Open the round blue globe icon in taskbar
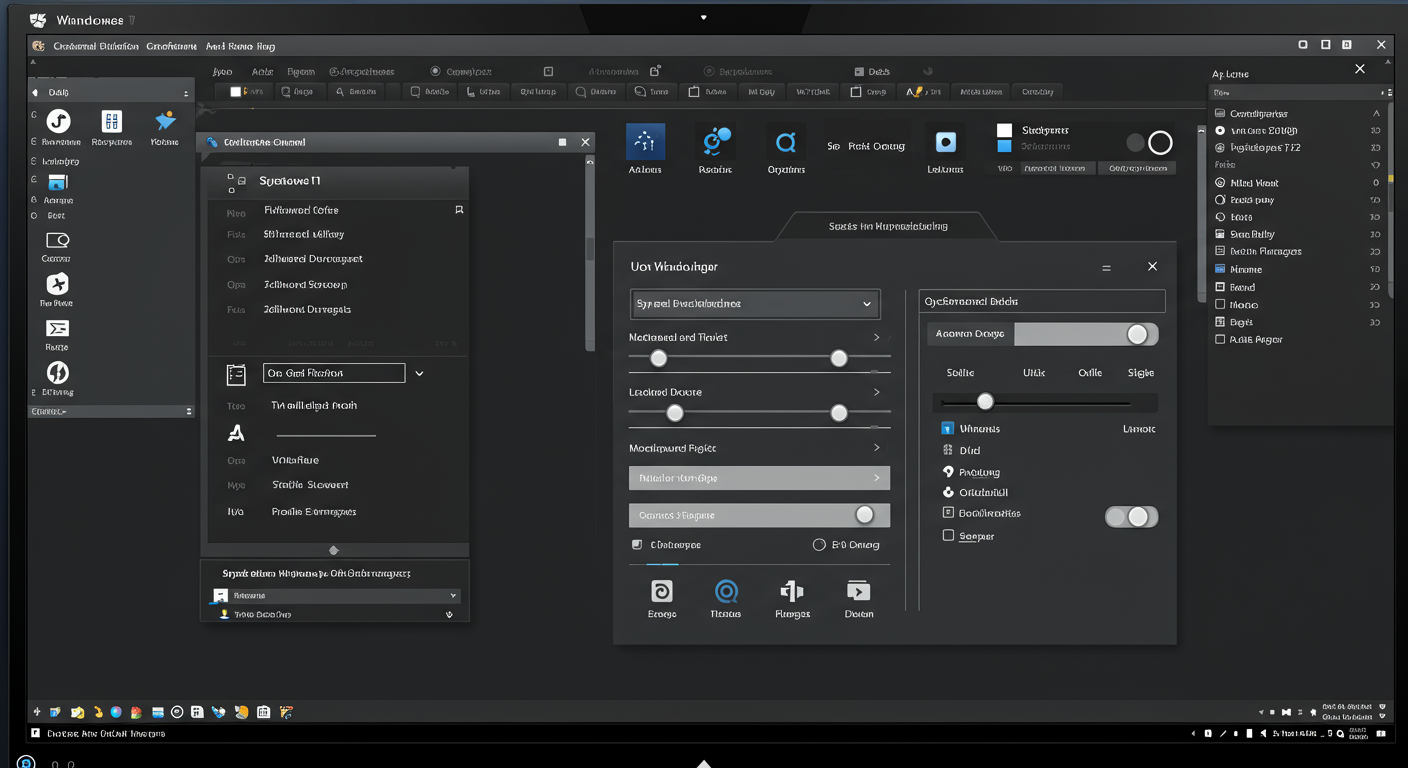 (116, 712)
